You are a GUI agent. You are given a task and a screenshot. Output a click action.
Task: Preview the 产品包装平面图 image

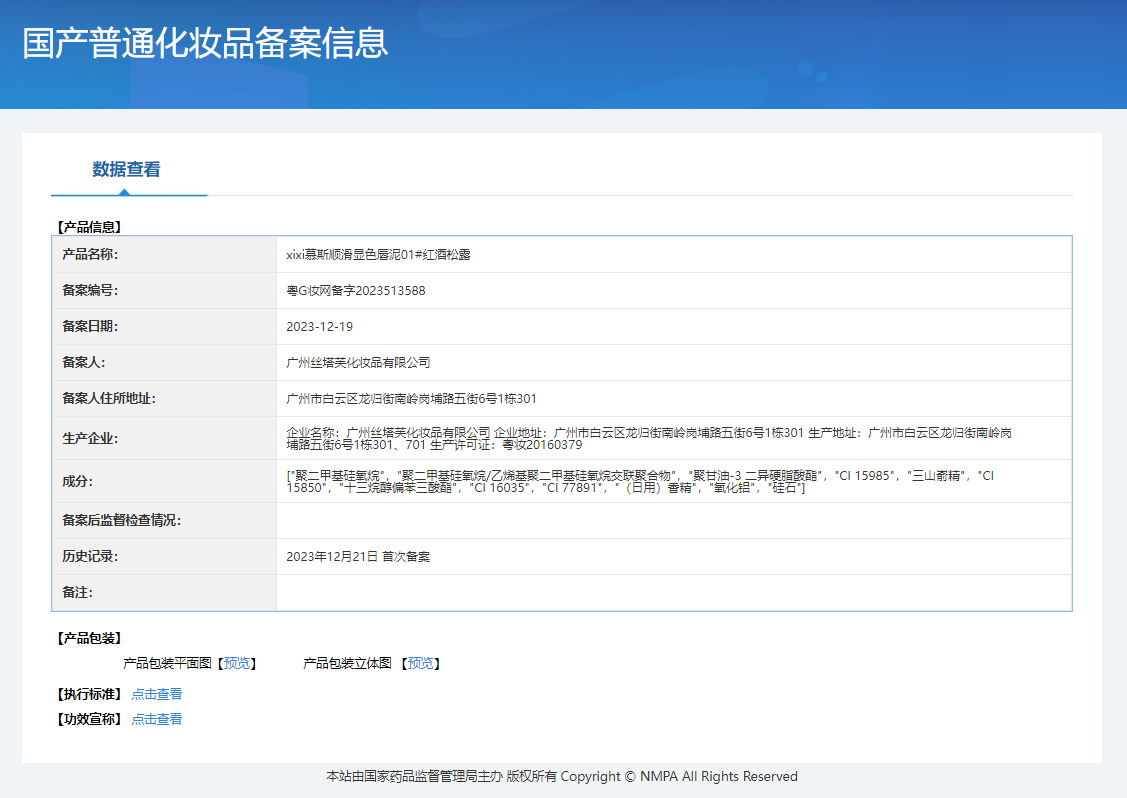point(237,663)
